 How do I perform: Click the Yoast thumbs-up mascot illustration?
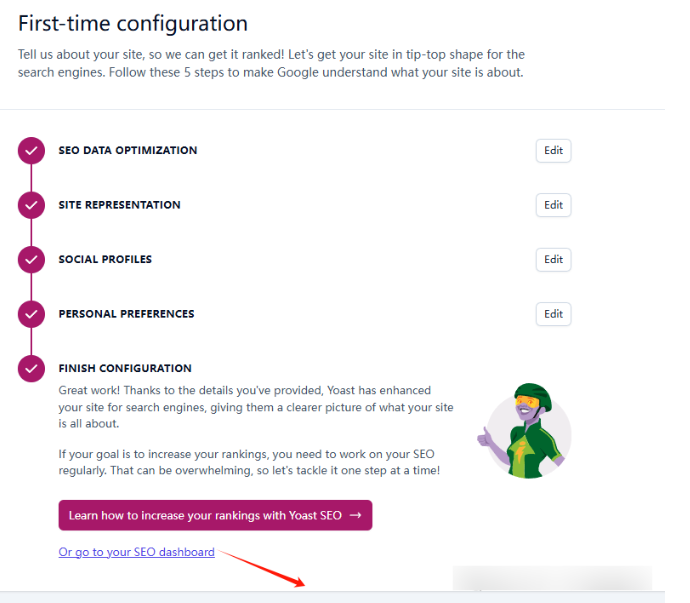[524, 431]
